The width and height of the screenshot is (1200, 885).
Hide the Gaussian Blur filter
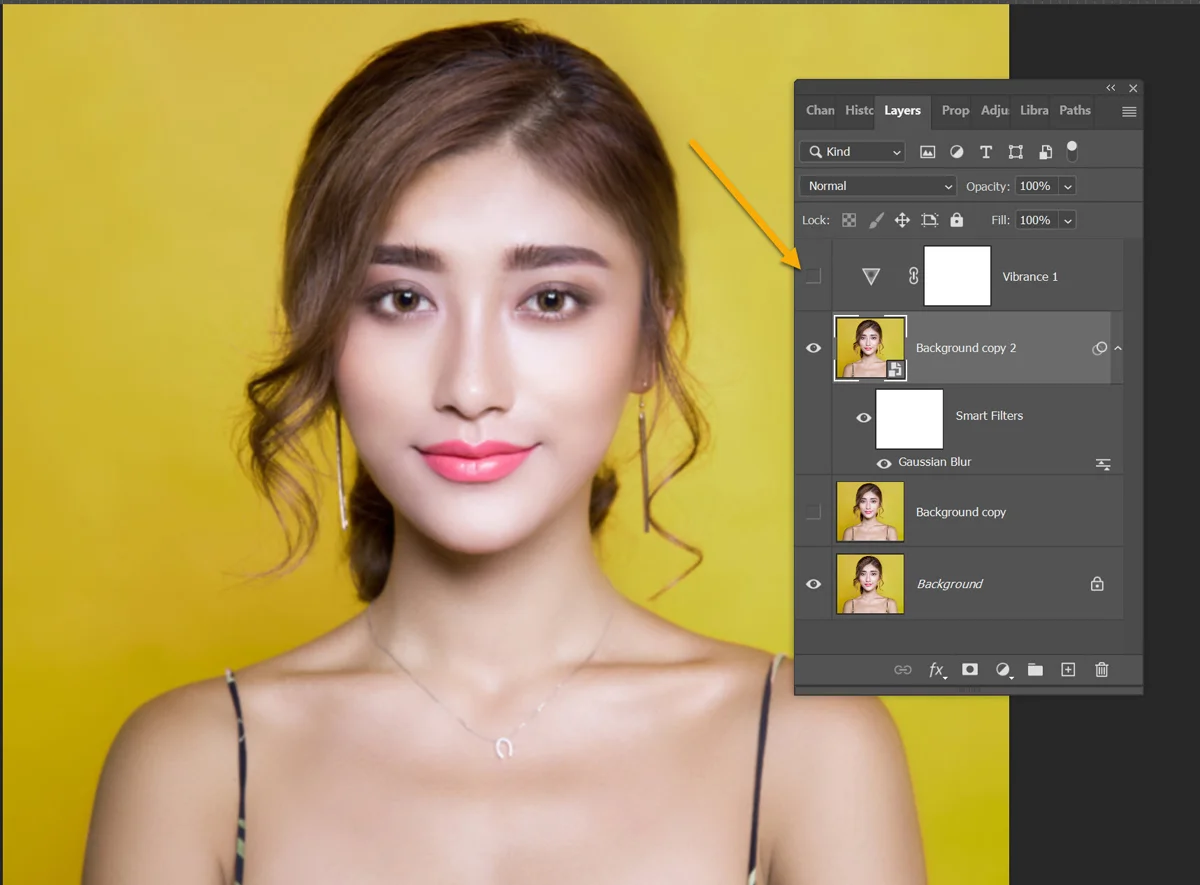click(884, 464)
